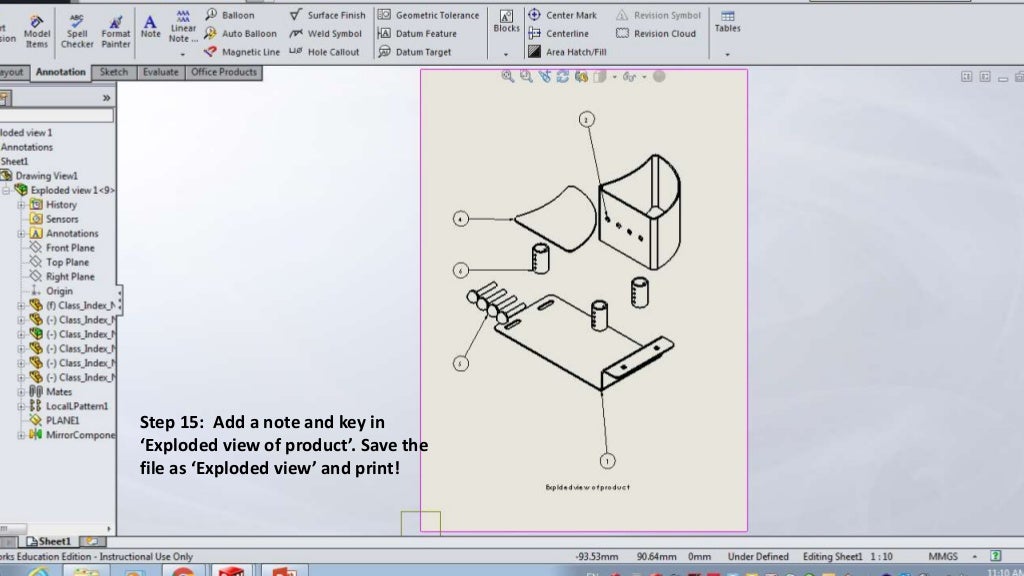This screenshot has width=1024, height=576.
Task: Apply Area Hatch/Fill
Action: 567,52
